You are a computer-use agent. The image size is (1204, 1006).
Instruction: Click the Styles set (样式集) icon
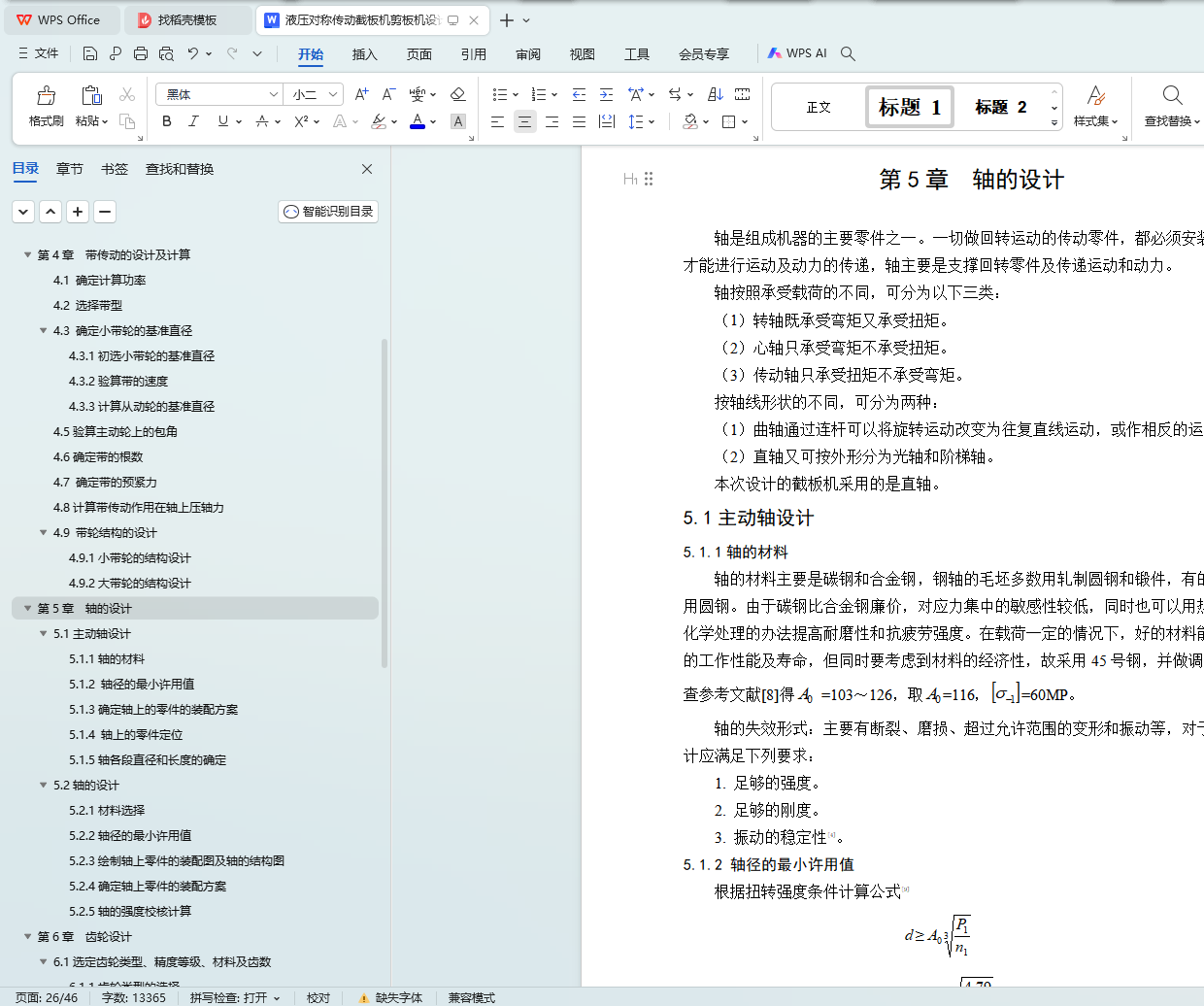(1096, 95)
